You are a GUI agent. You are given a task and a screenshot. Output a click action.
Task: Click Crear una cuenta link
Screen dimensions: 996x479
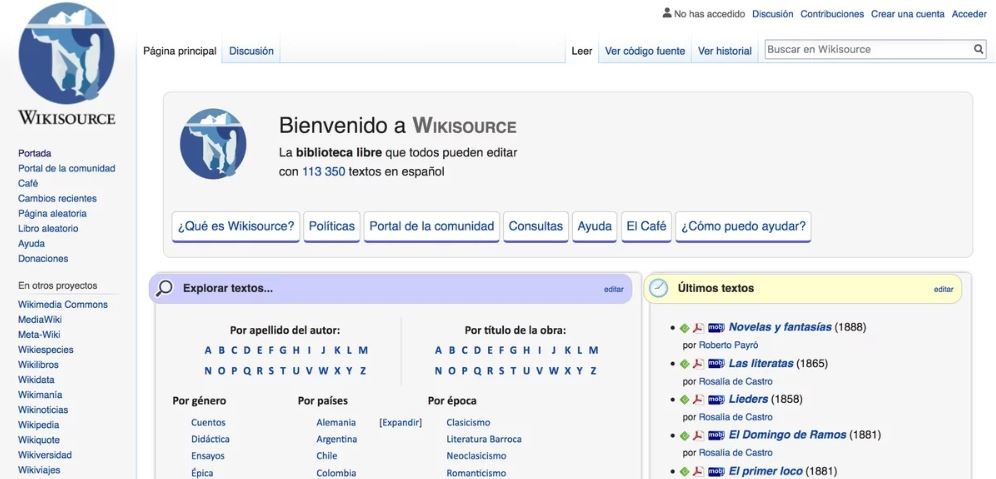pos(908,13)
